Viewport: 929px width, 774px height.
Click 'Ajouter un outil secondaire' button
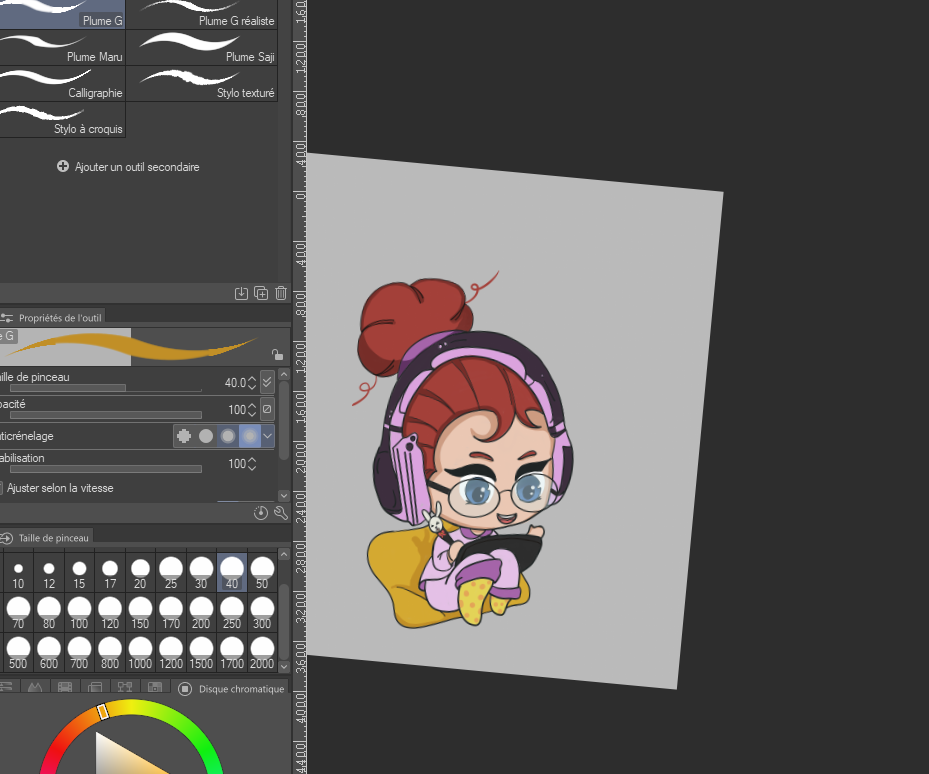click(128, 167)
